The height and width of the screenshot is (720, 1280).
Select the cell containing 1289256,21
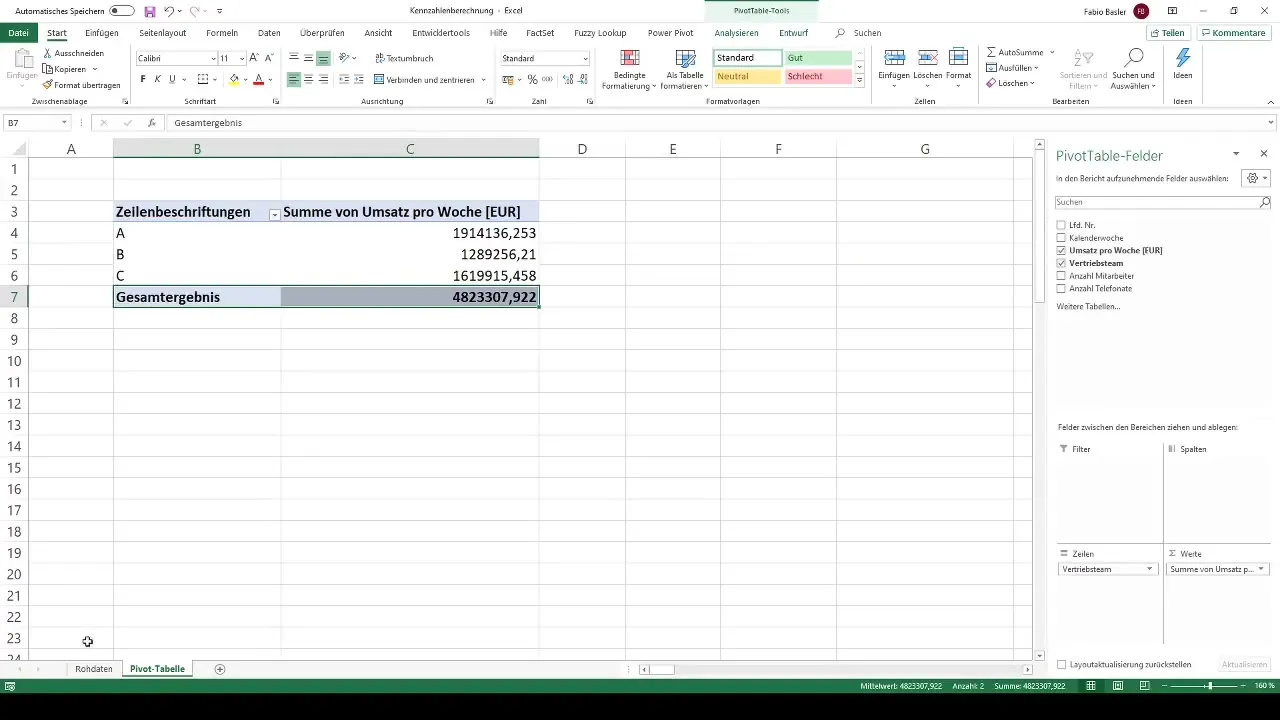[x=410, y=254]
